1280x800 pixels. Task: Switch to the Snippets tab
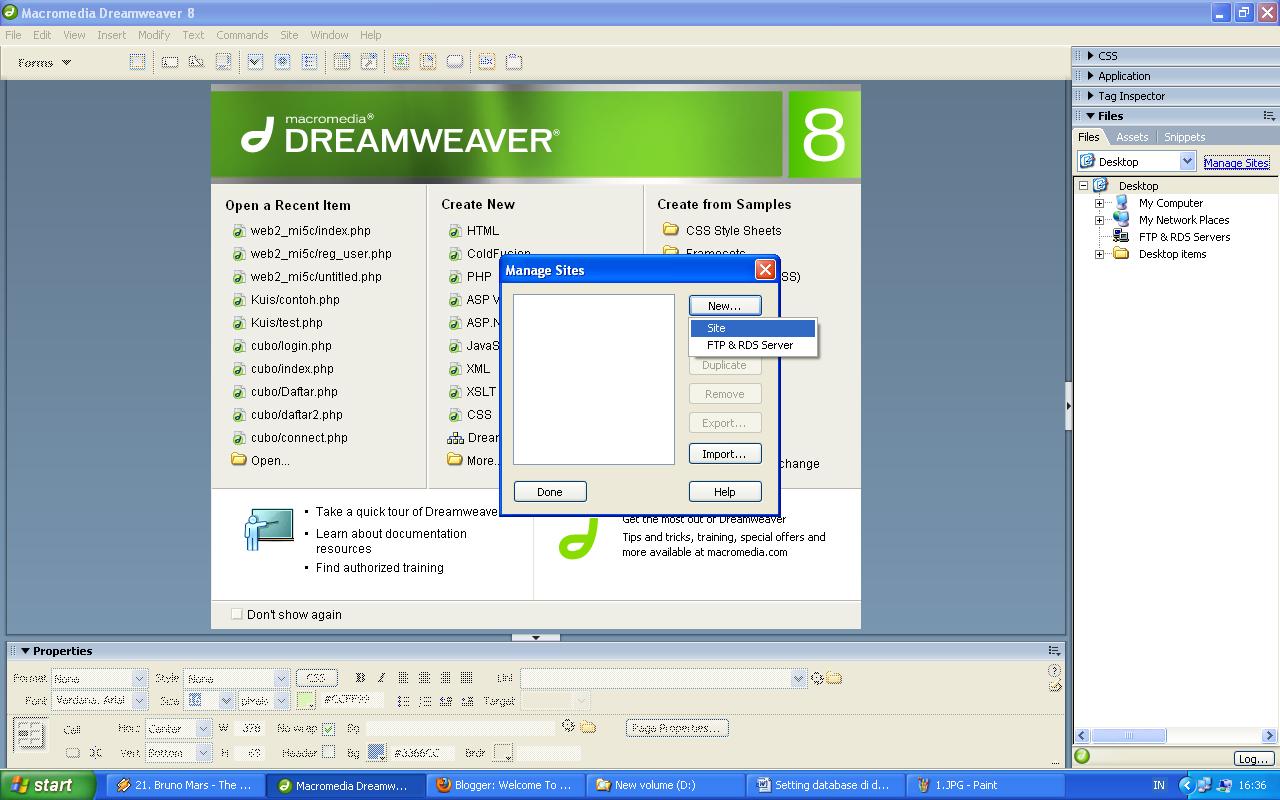tap(1184, 137)
